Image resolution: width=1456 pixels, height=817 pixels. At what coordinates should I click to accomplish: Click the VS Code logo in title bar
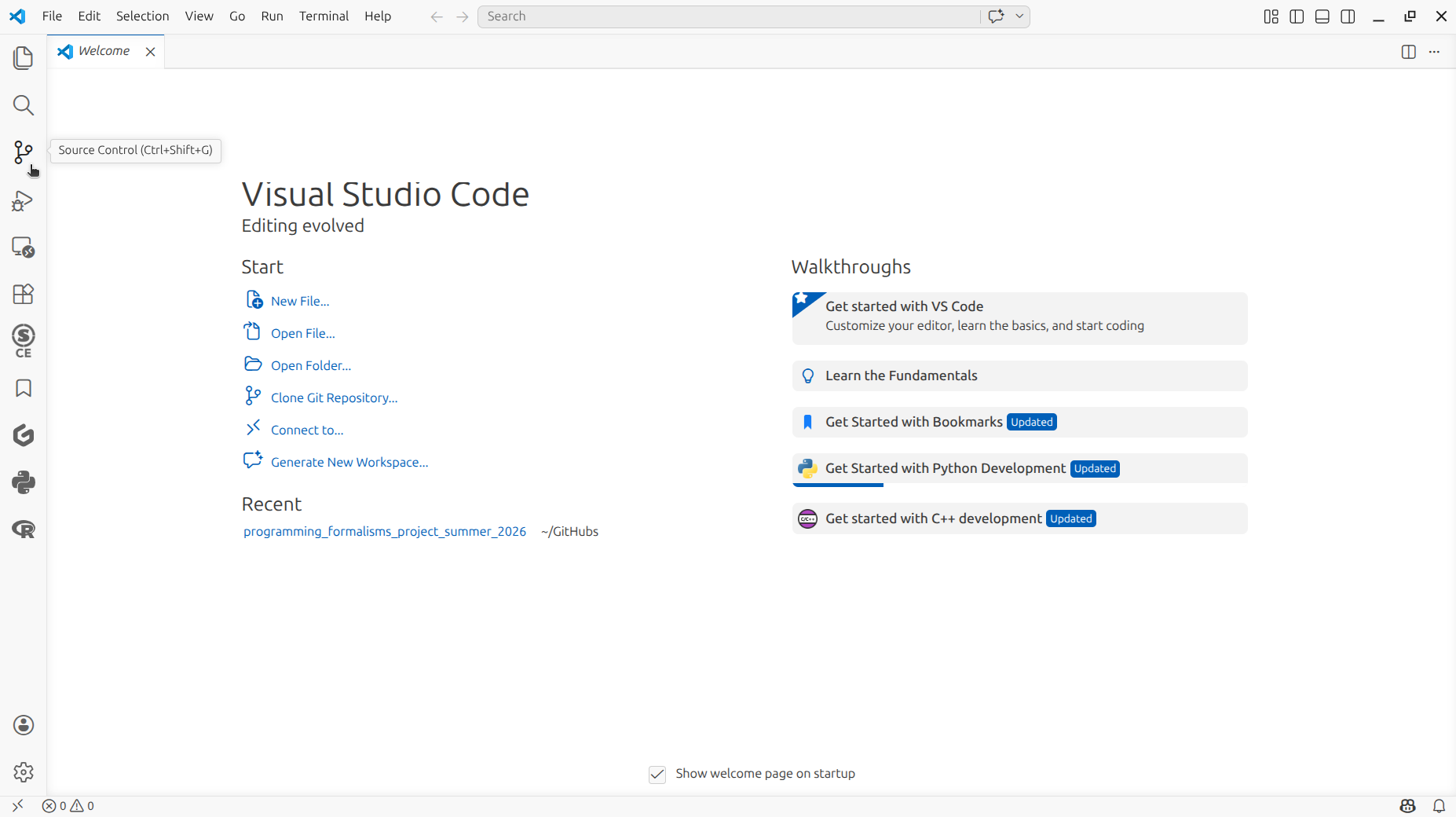tap(17, 16)
